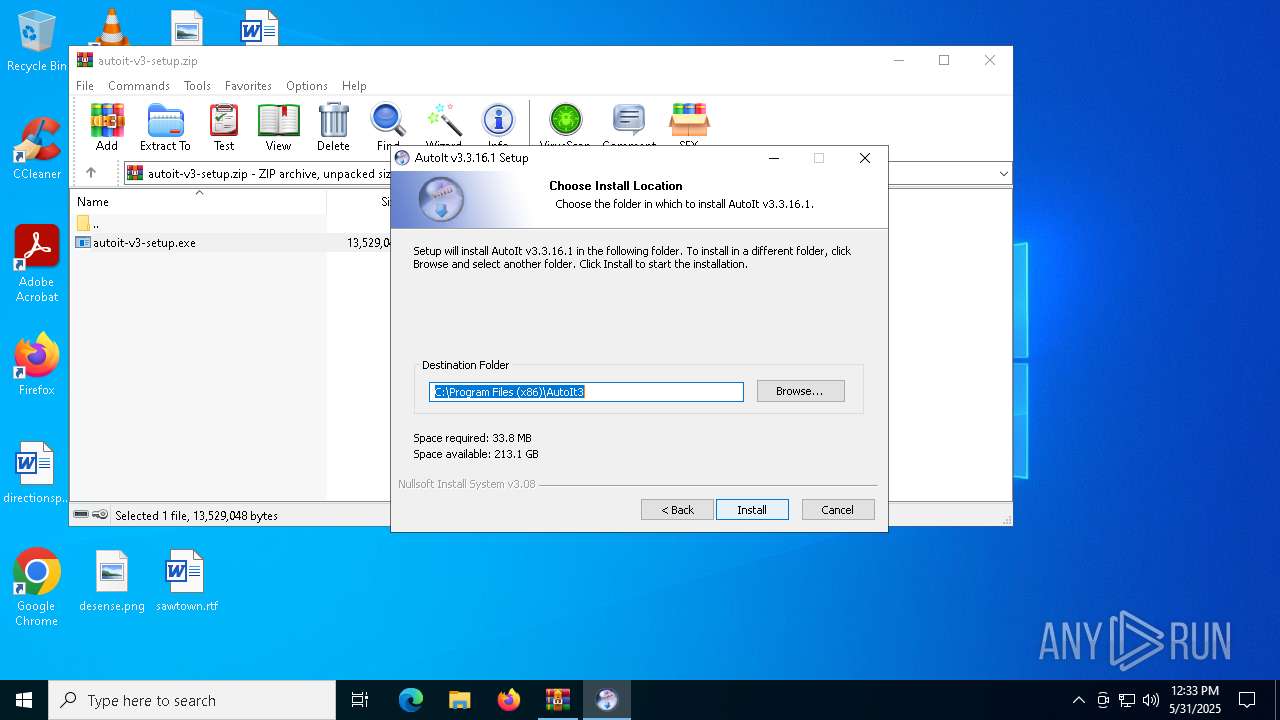The width and height of the screenshot is (1280, 720).
Task: Select sawtown.rtf desktop file
Action: pyautogui.click(x=186, y=581)
